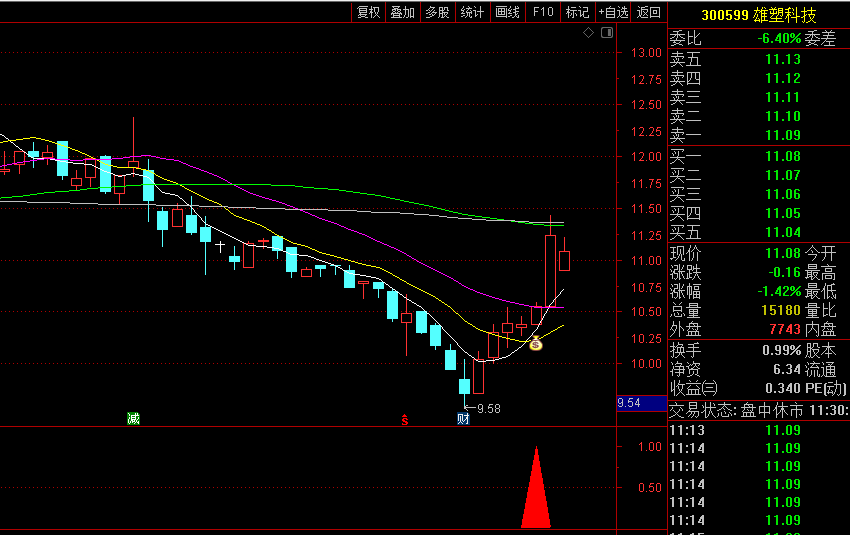Image resolution: width=850 pixels, height=535 pixels.
Task: Click the money bag signal icon on chart
Action: coord(536,343)
